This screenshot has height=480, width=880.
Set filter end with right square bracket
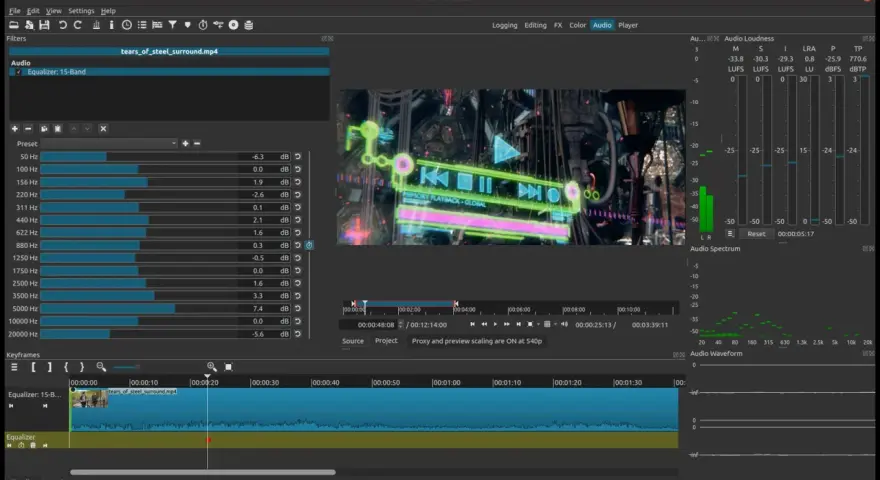click(x=49, y=367)
